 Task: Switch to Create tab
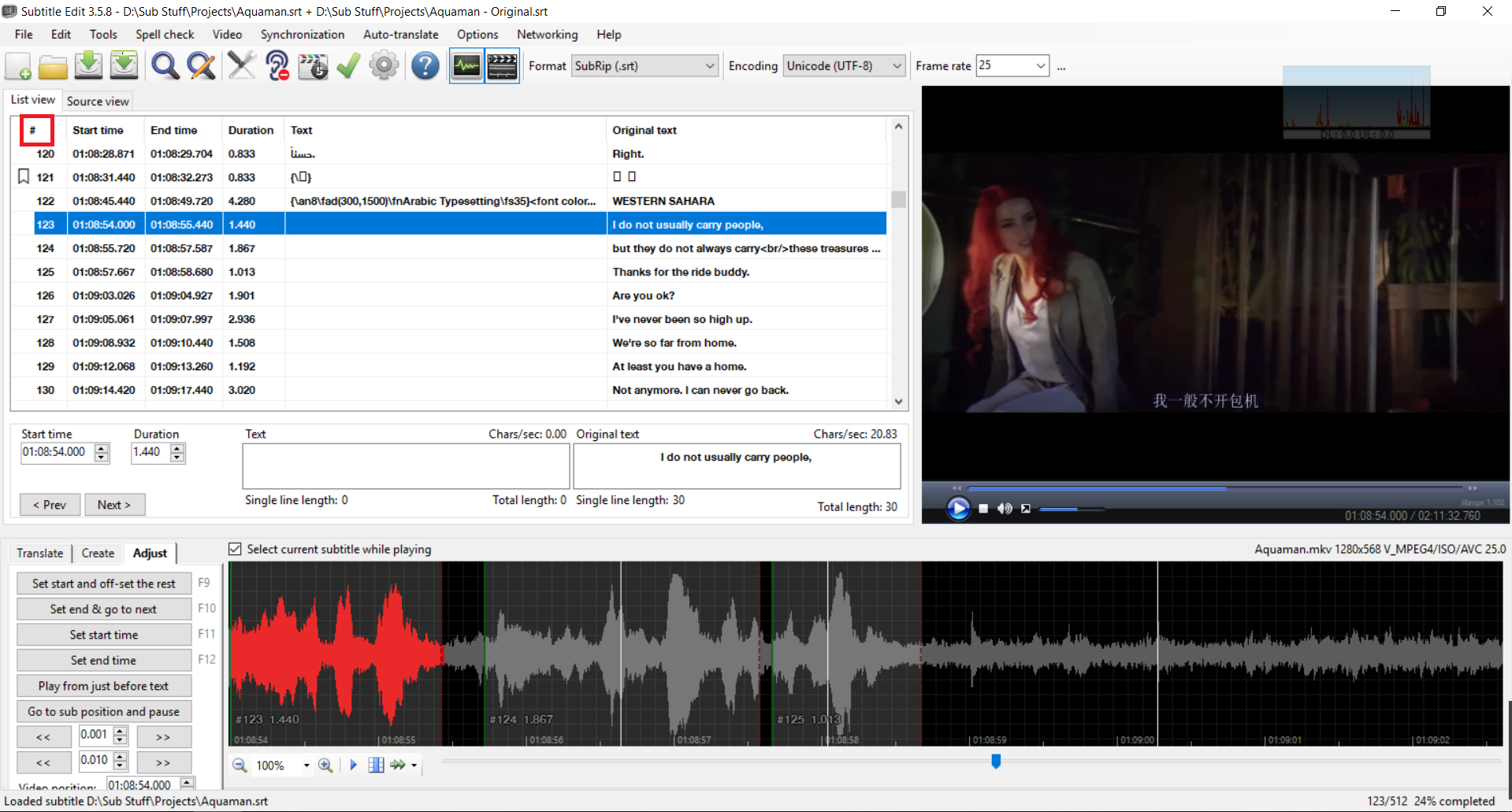click(98, 553)
